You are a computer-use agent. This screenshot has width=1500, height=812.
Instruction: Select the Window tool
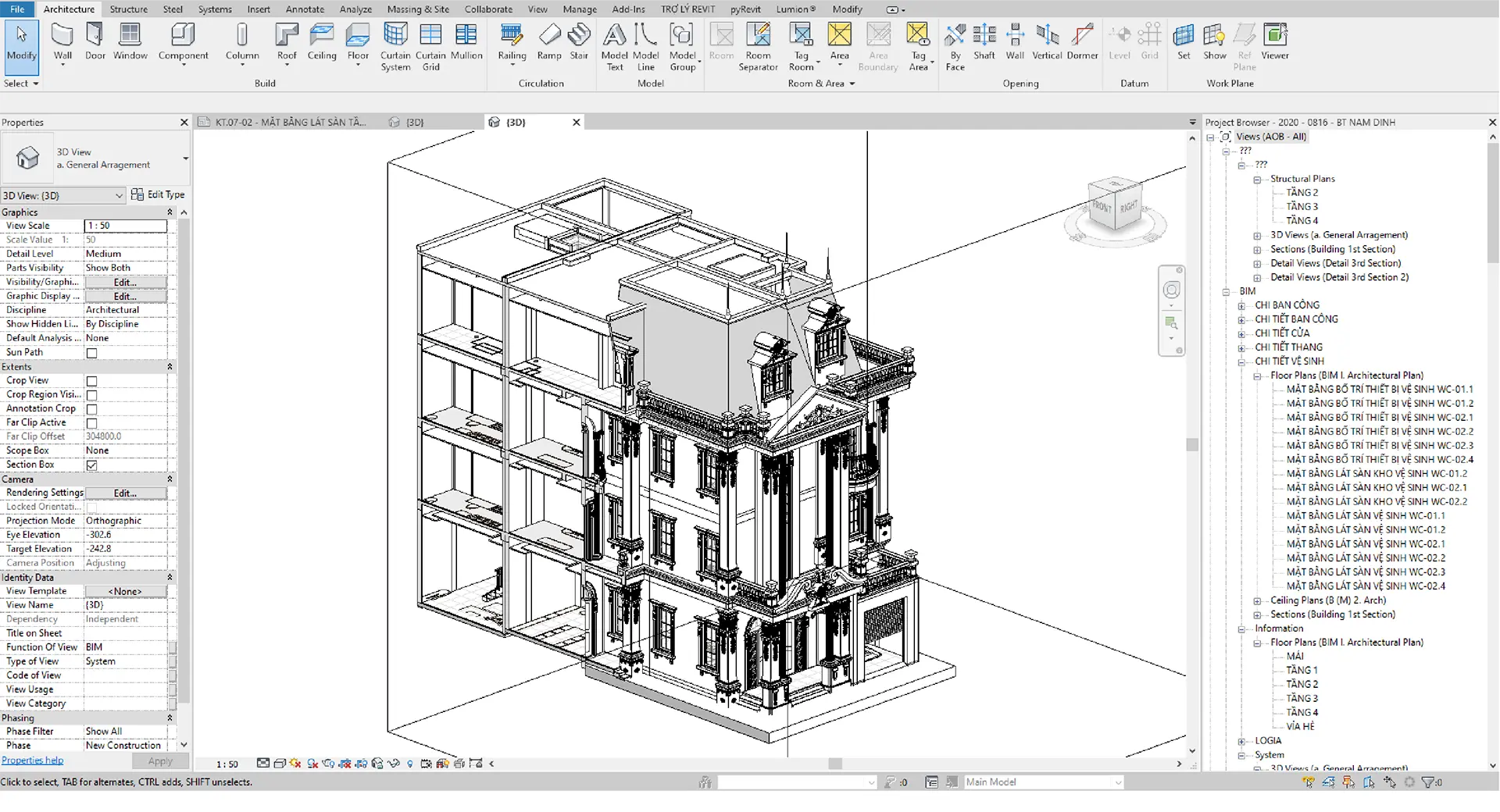pyautogui.click(x=130, y=42)
